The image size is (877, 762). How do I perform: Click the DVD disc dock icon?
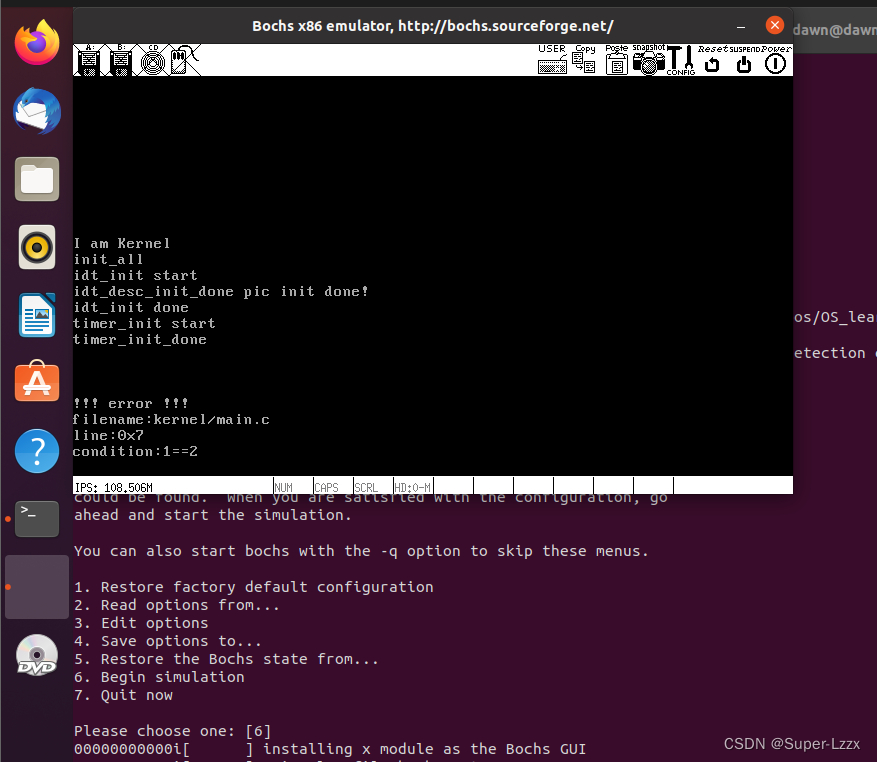(37, 655)
